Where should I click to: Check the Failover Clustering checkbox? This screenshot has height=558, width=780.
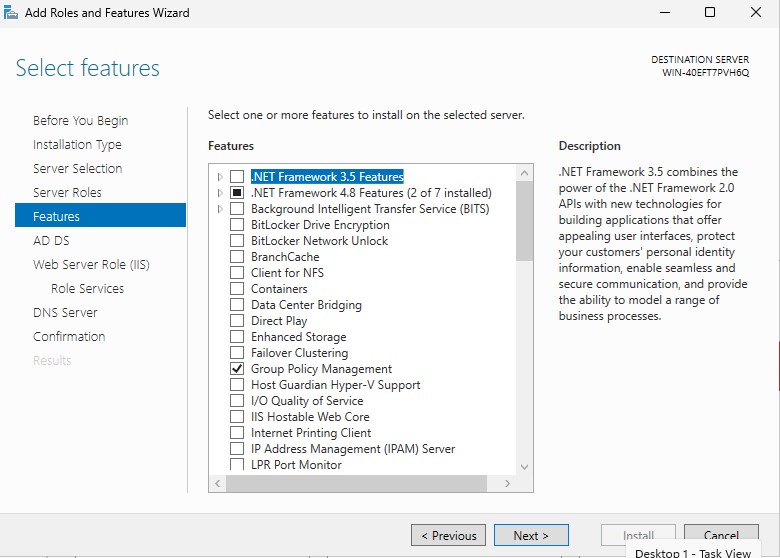[237, 353]
